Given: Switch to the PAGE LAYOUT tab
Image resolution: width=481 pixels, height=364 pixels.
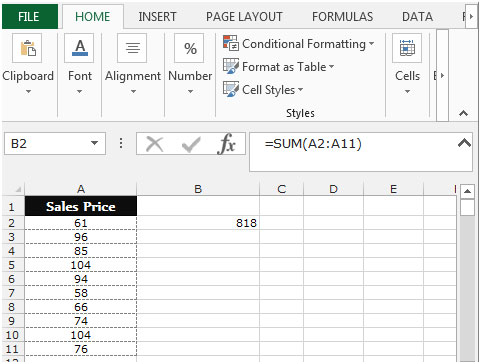Looking at the screenshot, I should [x=244, y=16].
